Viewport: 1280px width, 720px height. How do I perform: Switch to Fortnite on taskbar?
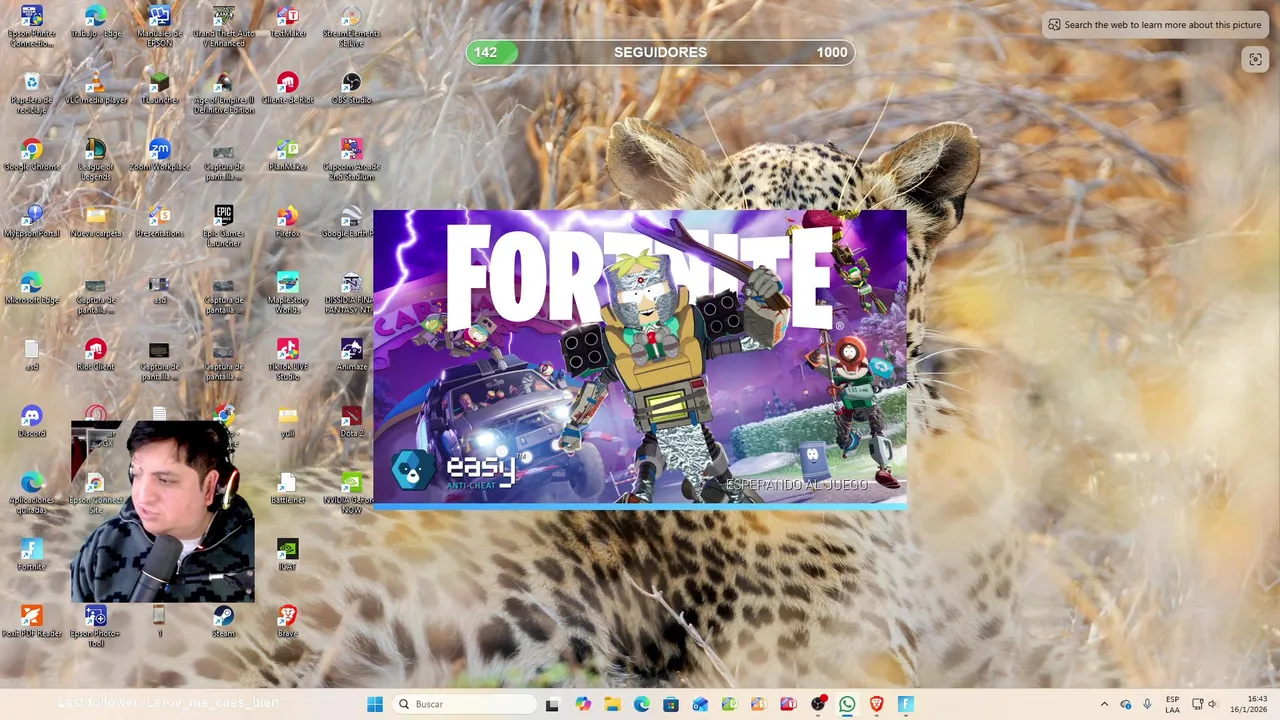point(906,704)
